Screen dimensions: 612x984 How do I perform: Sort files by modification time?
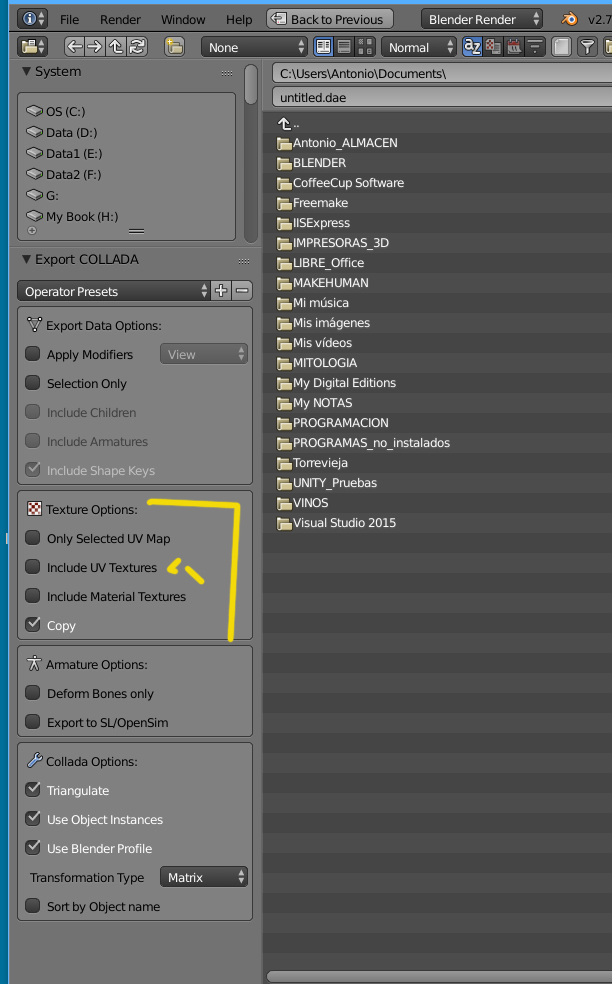coord(513,46)
